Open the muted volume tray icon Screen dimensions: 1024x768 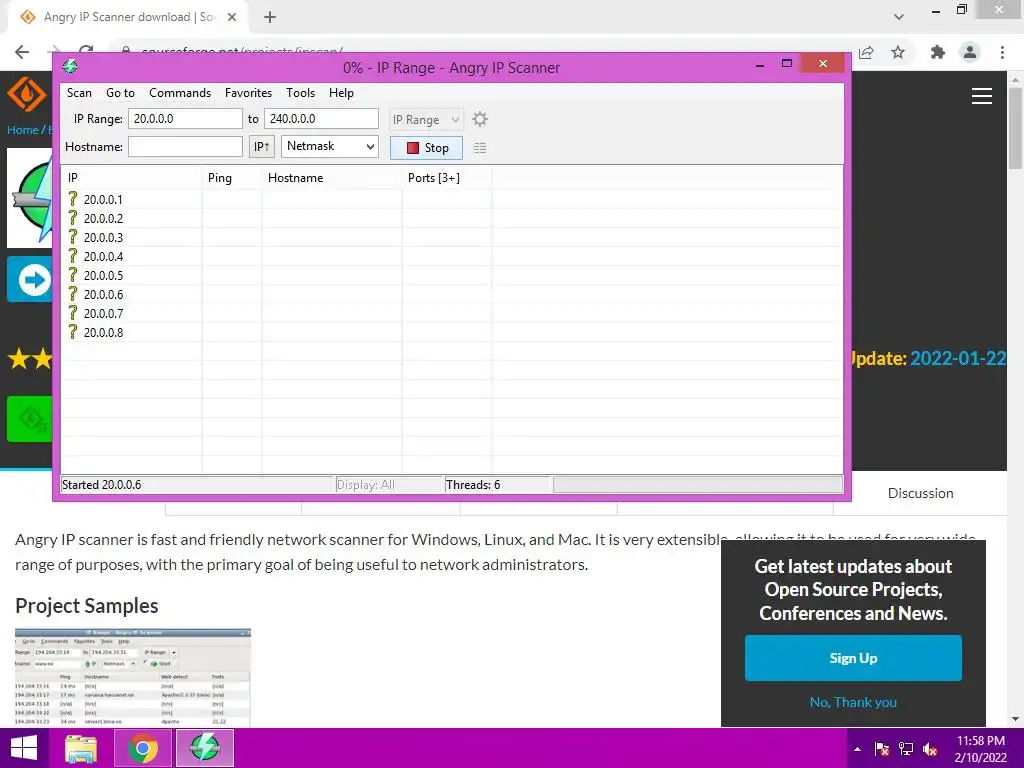930,749
